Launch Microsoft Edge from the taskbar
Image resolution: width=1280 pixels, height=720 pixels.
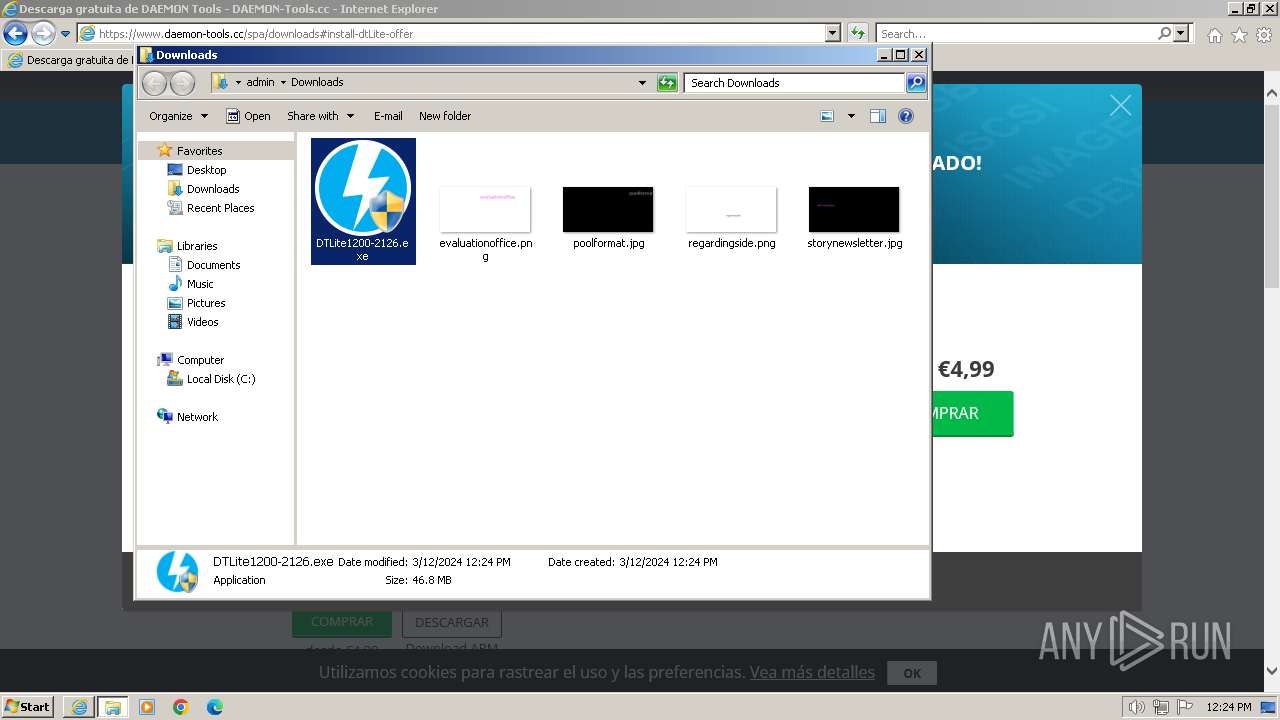point(215,707)
